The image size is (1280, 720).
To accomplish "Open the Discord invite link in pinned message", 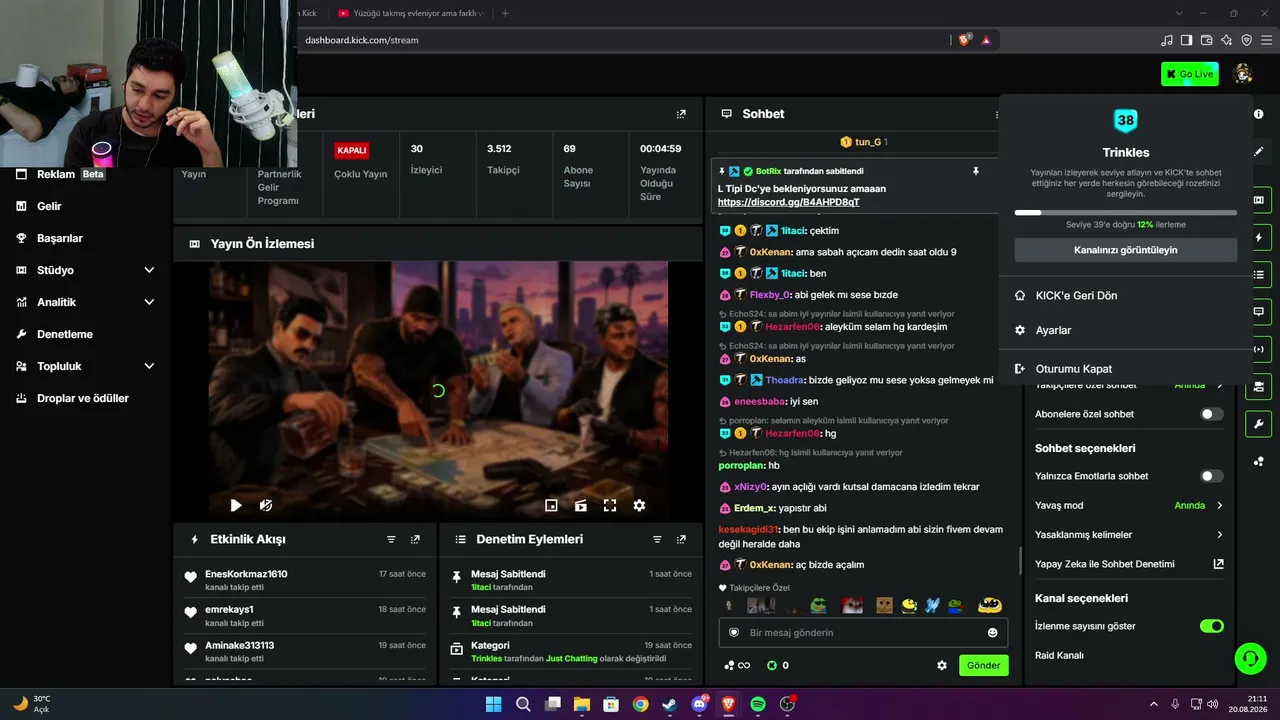I will coord(789,202).
